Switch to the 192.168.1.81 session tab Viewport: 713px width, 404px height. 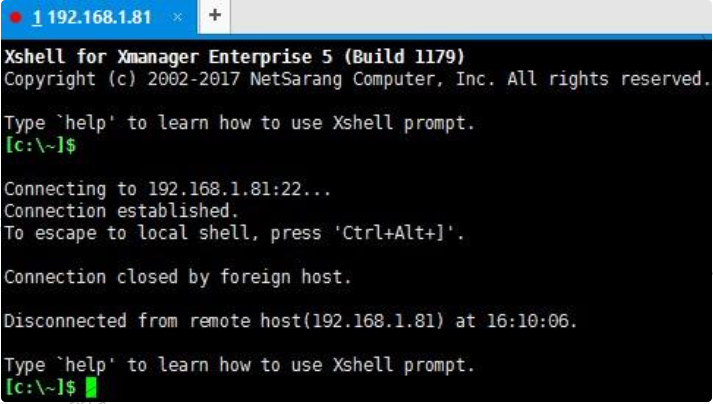92,18
